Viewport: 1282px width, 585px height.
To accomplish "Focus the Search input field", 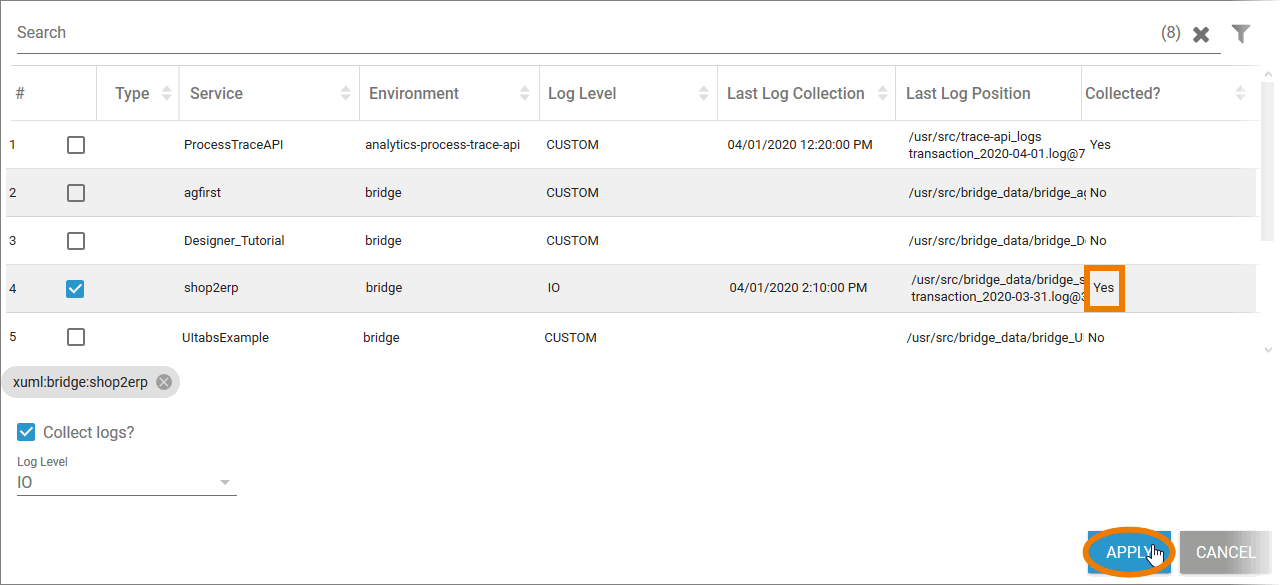I will (x=580, y=33).
